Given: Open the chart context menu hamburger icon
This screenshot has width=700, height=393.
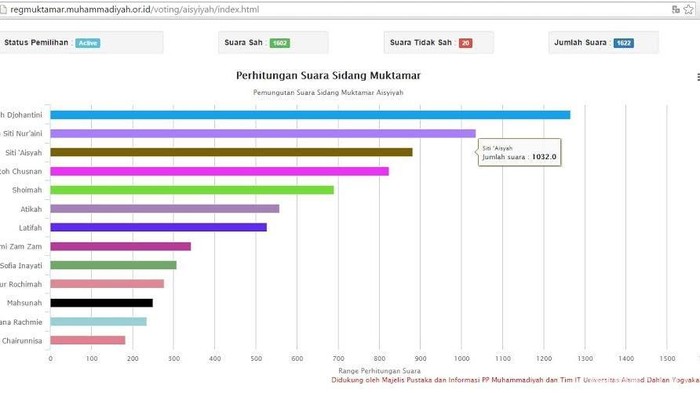Looking at the screenshot, I should point(698,77).
